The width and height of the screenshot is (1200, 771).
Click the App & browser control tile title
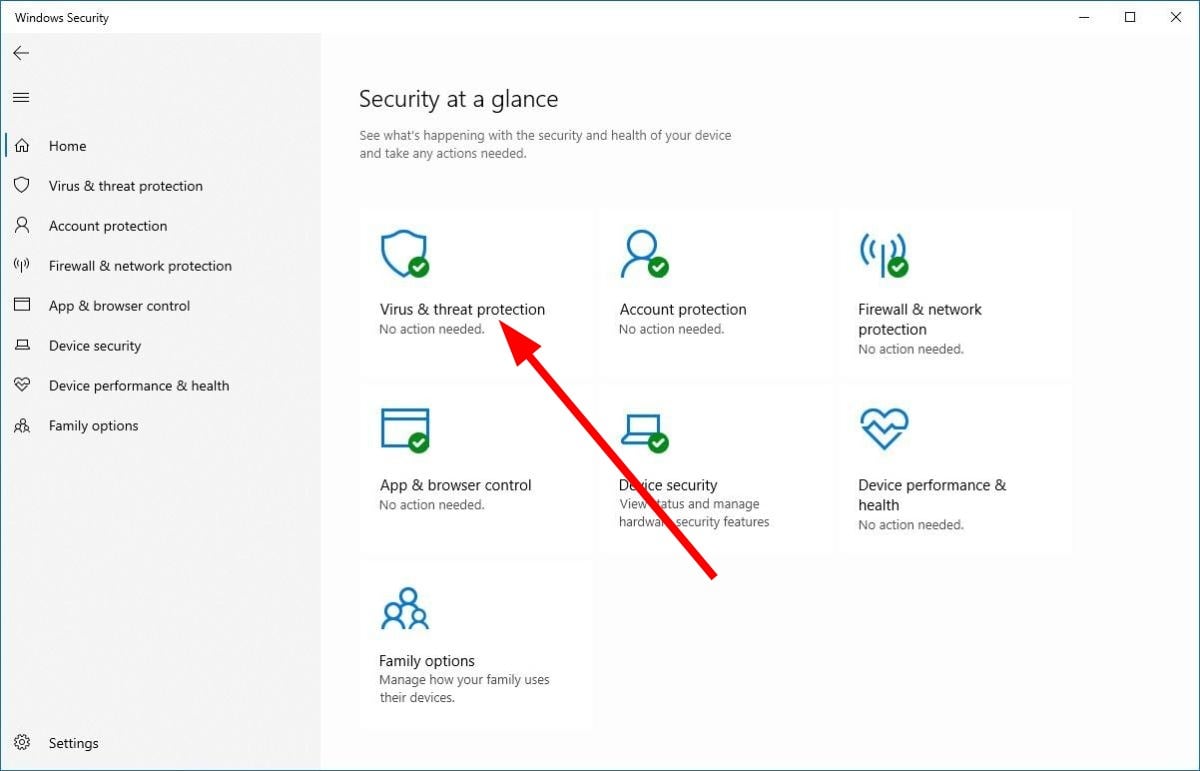455,485
